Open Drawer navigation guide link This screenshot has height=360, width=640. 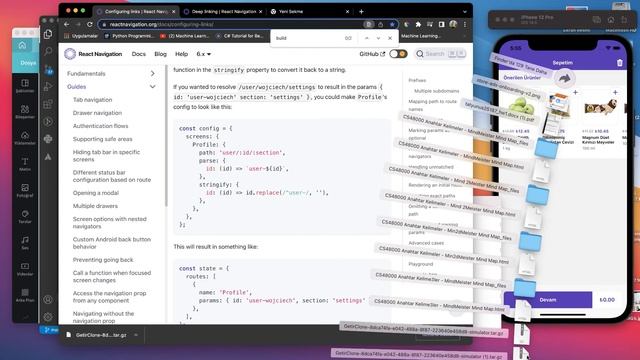point(97,113)
